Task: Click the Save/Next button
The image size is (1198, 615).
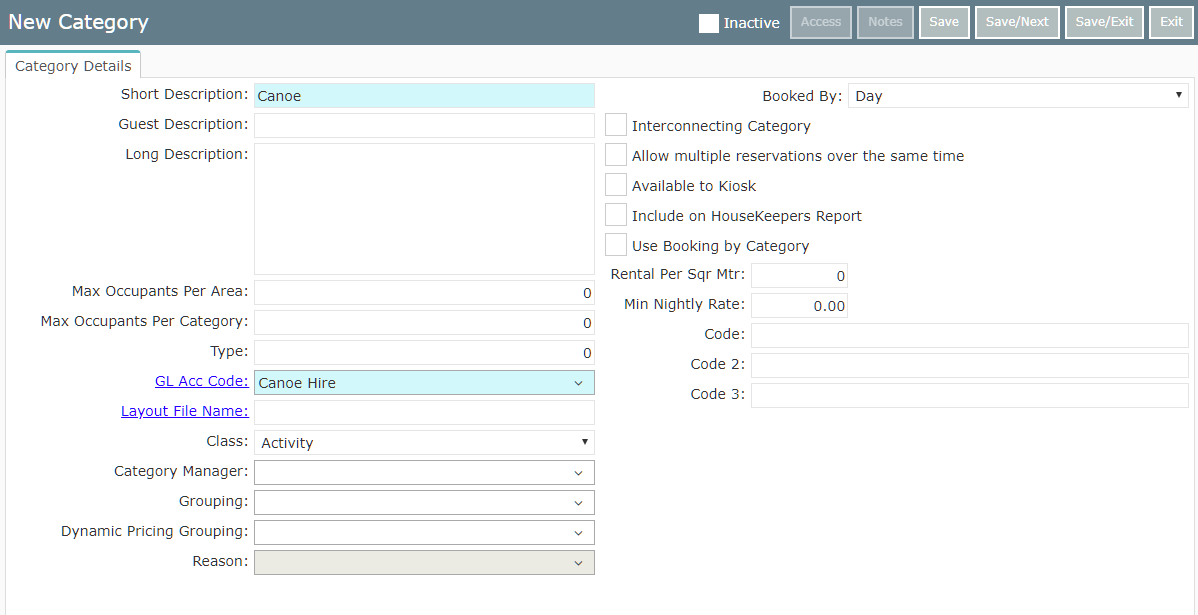Action: click(x=1017, y=22)
